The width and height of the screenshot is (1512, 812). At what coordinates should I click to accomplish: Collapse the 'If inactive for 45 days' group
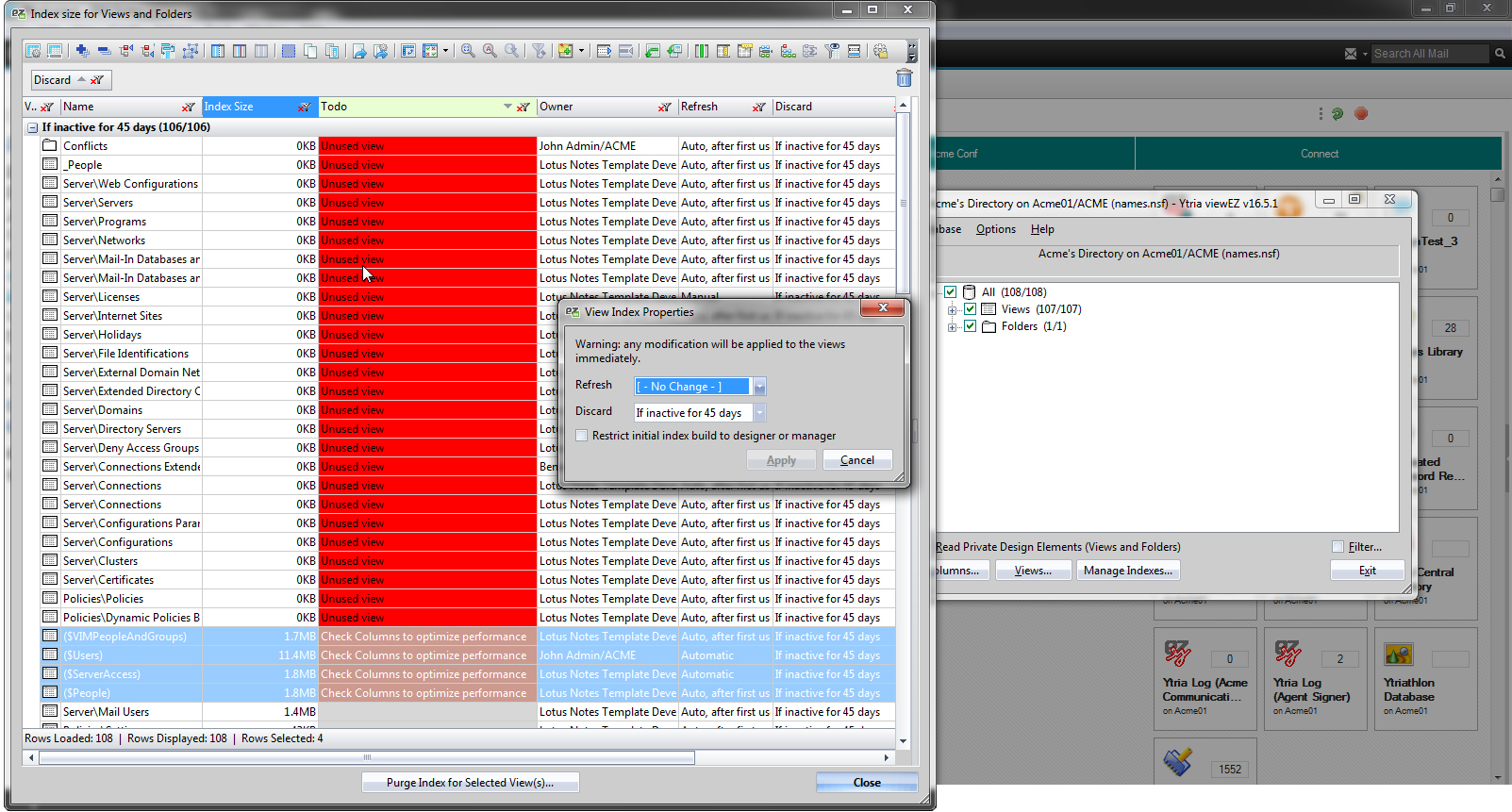(x=33, y=127)
